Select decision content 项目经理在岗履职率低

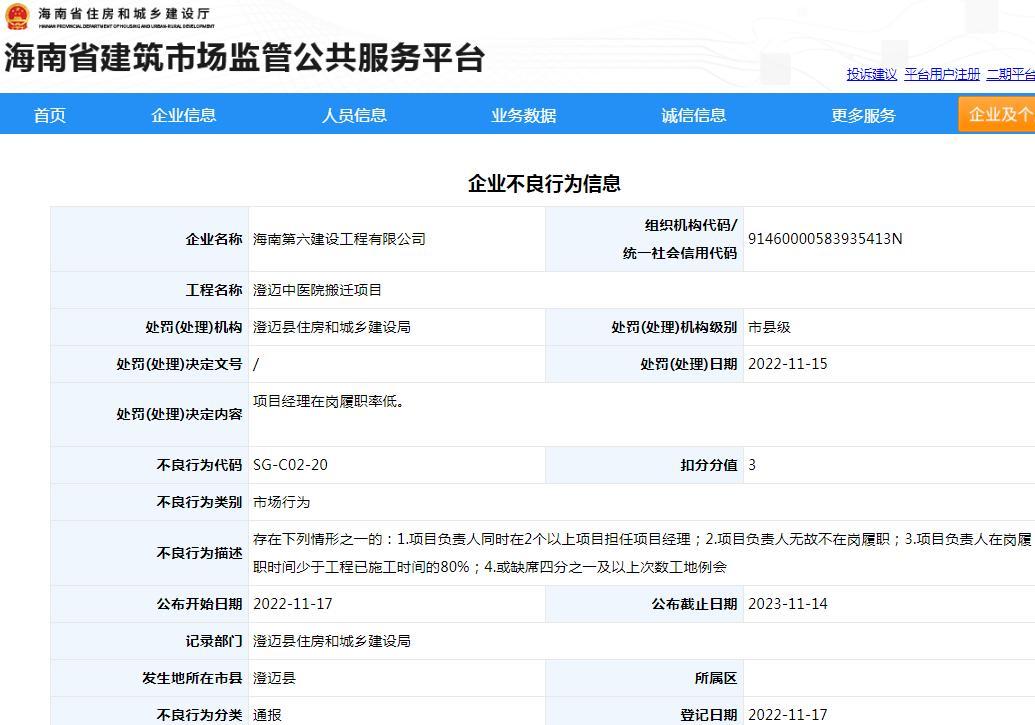coord(328,401)
